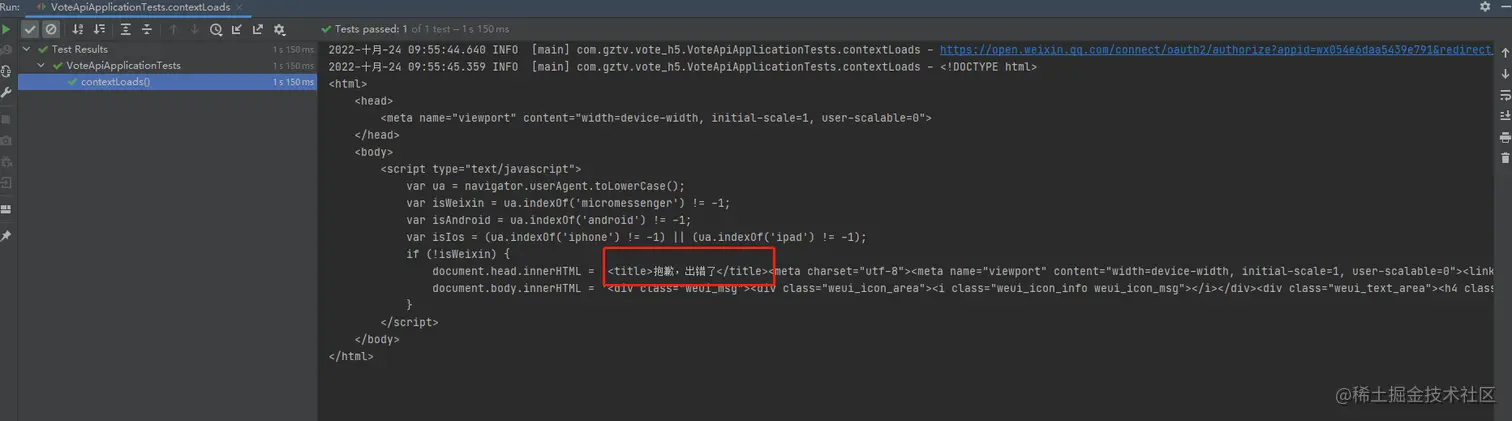Viewport: 1512px width, 421px height.
Task: Open test history clock icon
Action: pos(216,29)
